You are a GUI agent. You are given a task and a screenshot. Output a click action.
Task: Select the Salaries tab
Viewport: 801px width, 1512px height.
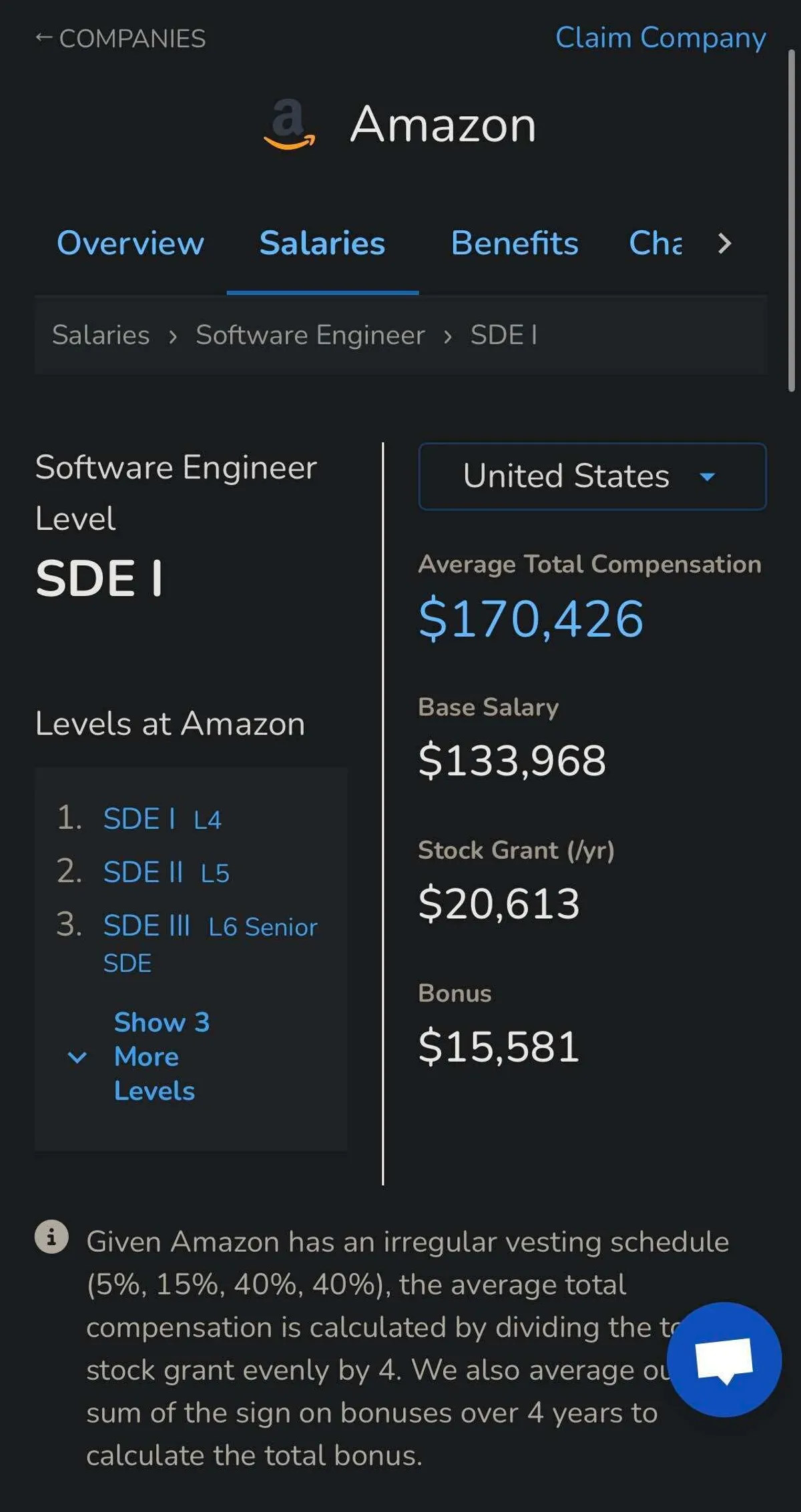[322, 243]
